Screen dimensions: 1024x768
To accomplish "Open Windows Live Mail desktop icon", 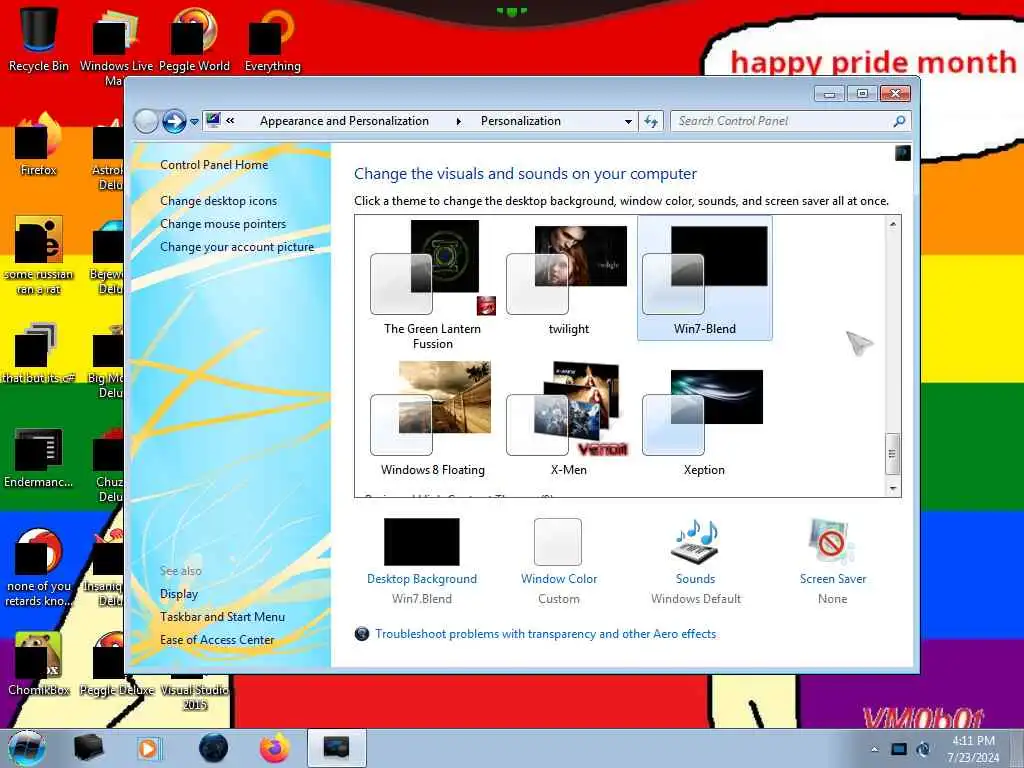I will point(116,46).
